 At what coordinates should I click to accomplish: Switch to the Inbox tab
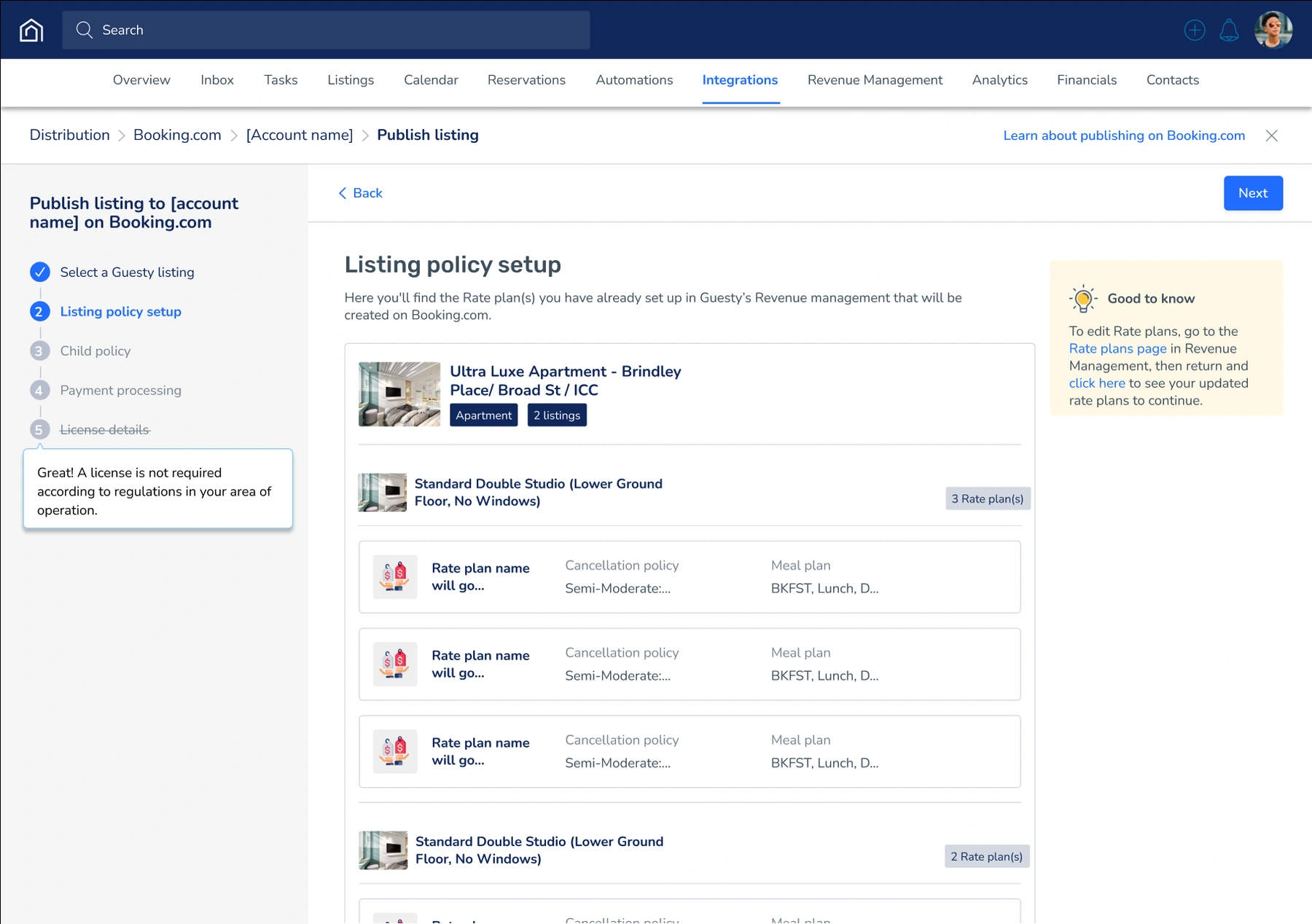coord(217,80)
